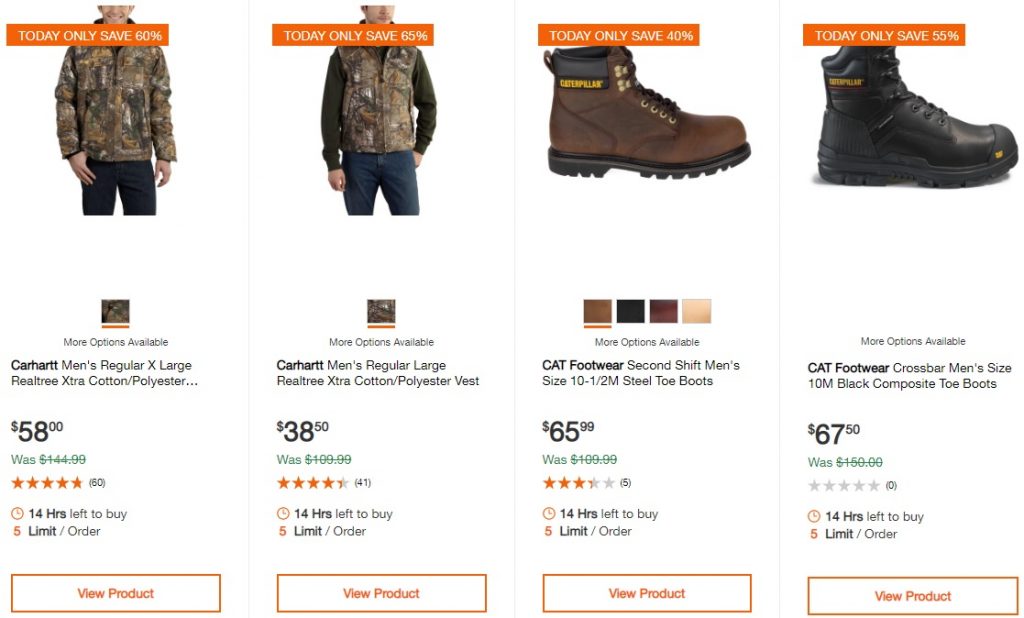Open the Carhartt camo vest image

coord(380,120)
